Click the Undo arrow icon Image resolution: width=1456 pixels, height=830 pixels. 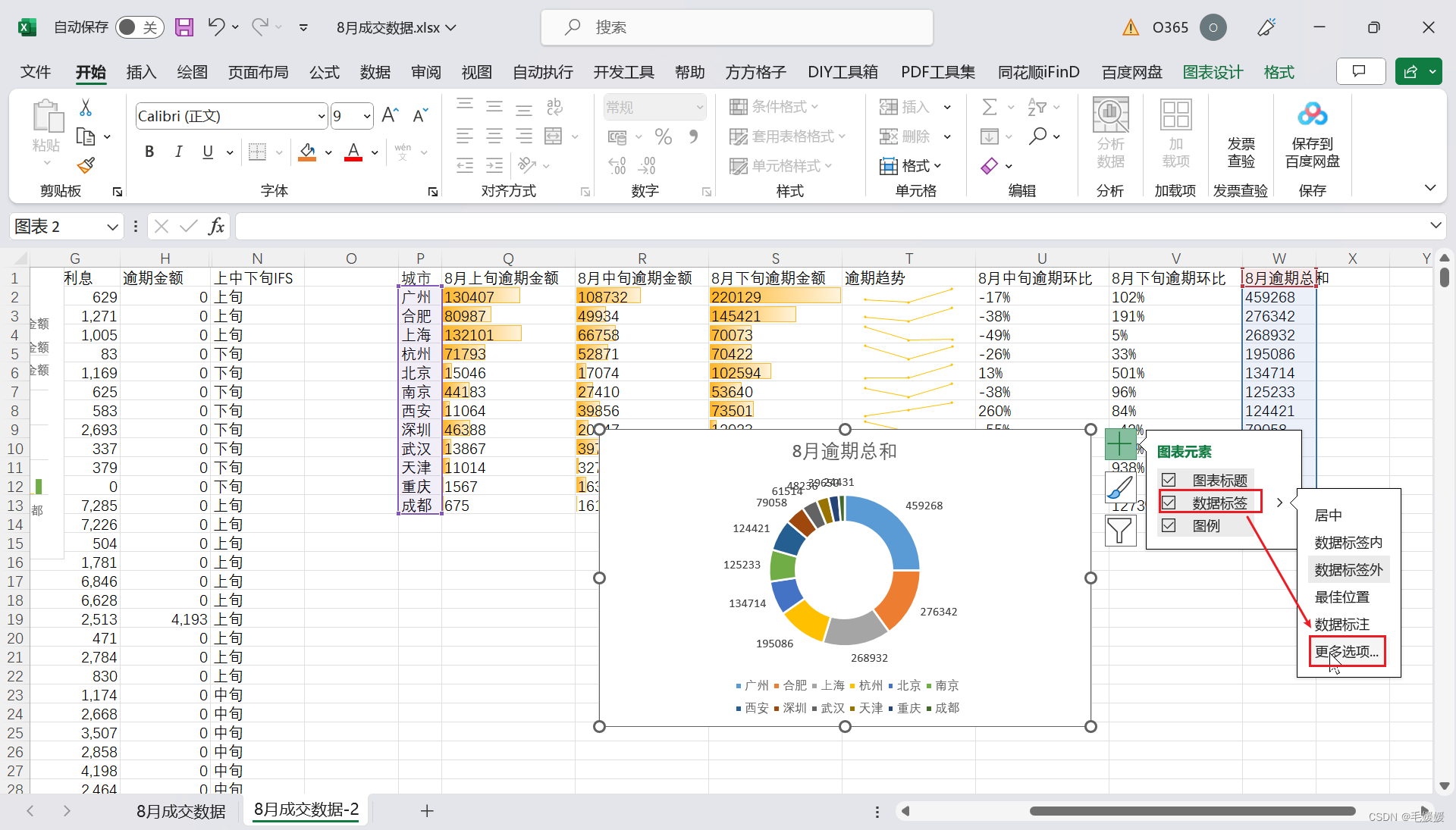tap(216, 27)
